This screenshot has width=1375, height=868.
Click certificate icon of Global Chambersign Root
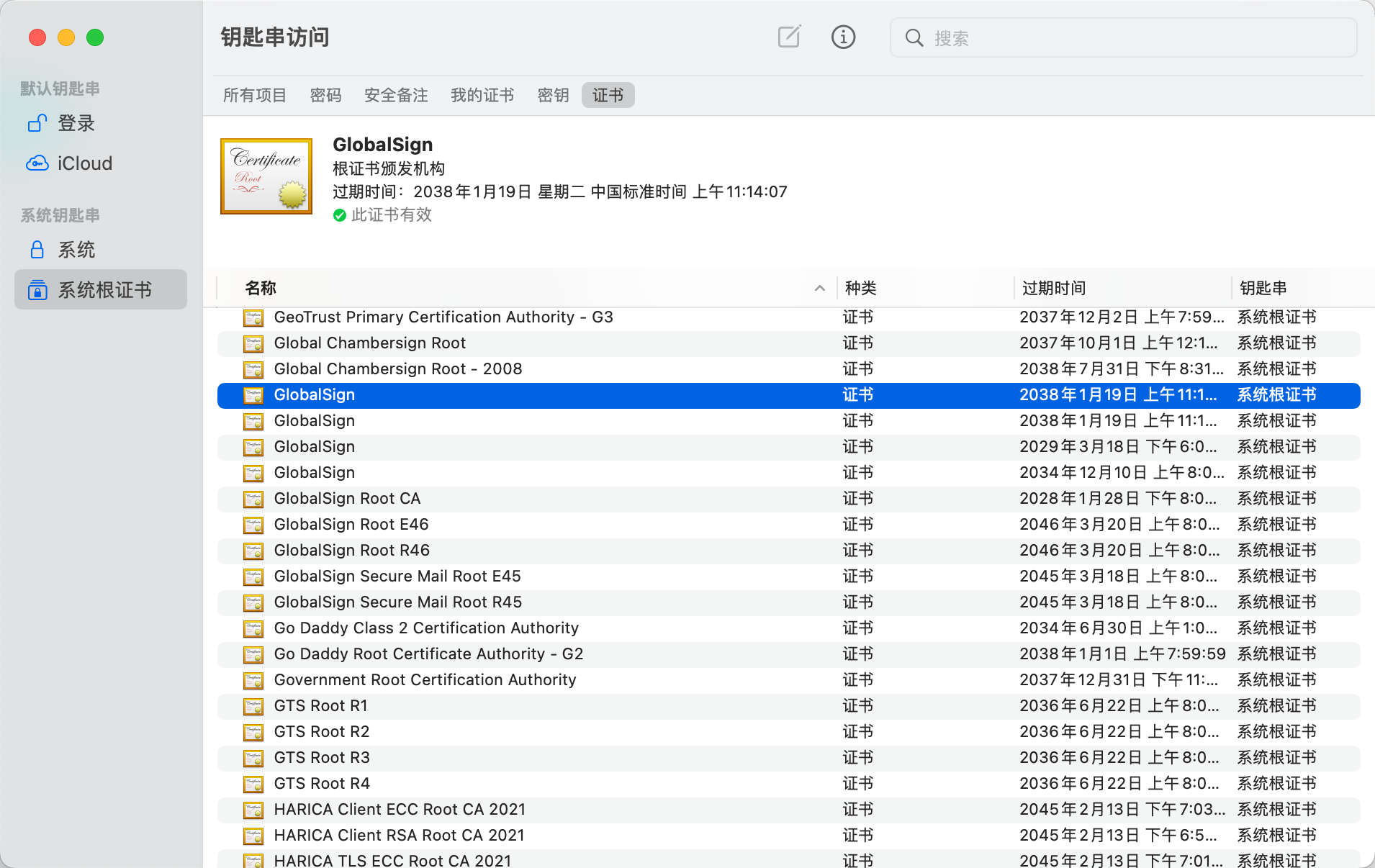coord(253,343)
